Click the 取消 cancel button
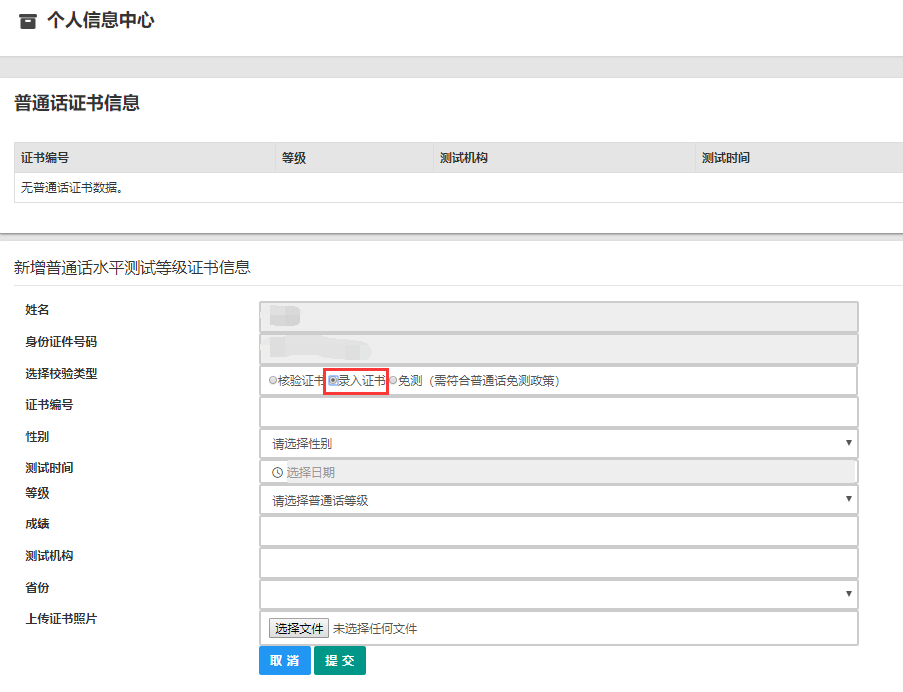 coord(284,661)
